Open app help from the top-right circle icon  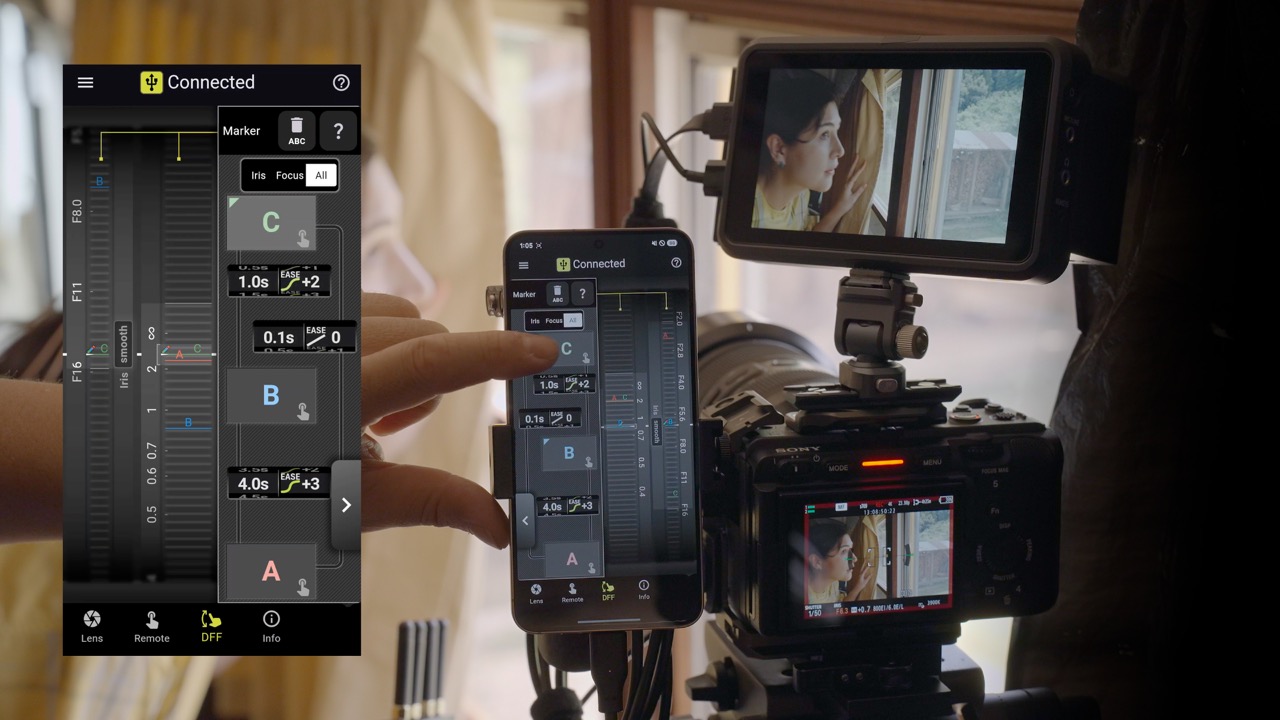pos(341,83)
